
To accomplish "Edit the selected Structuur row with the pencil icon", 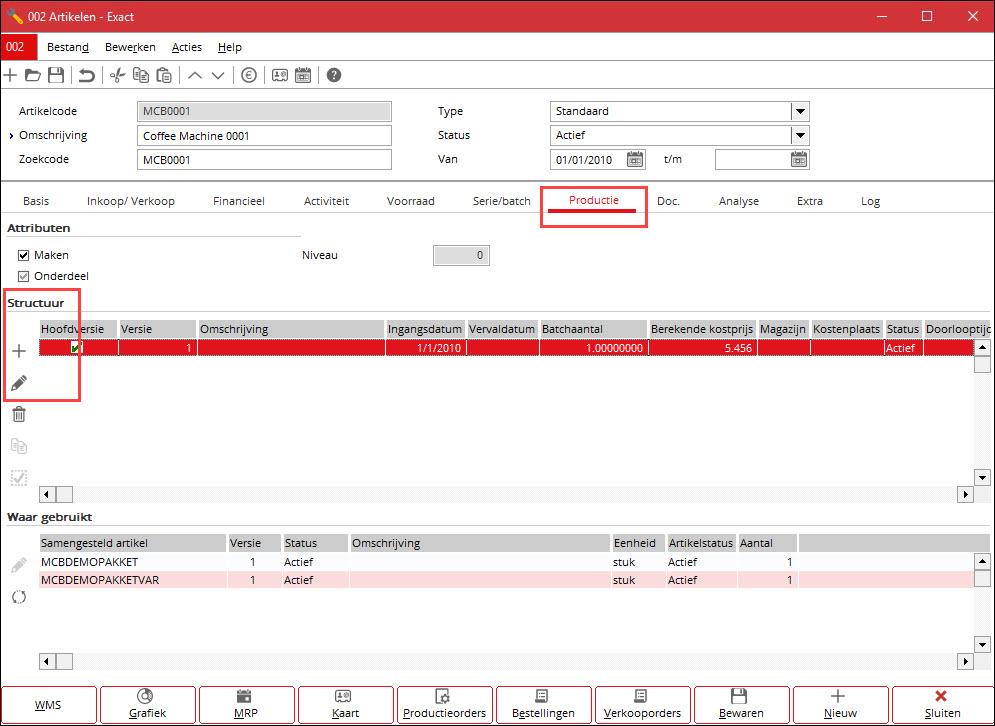I will click(18, 382).
